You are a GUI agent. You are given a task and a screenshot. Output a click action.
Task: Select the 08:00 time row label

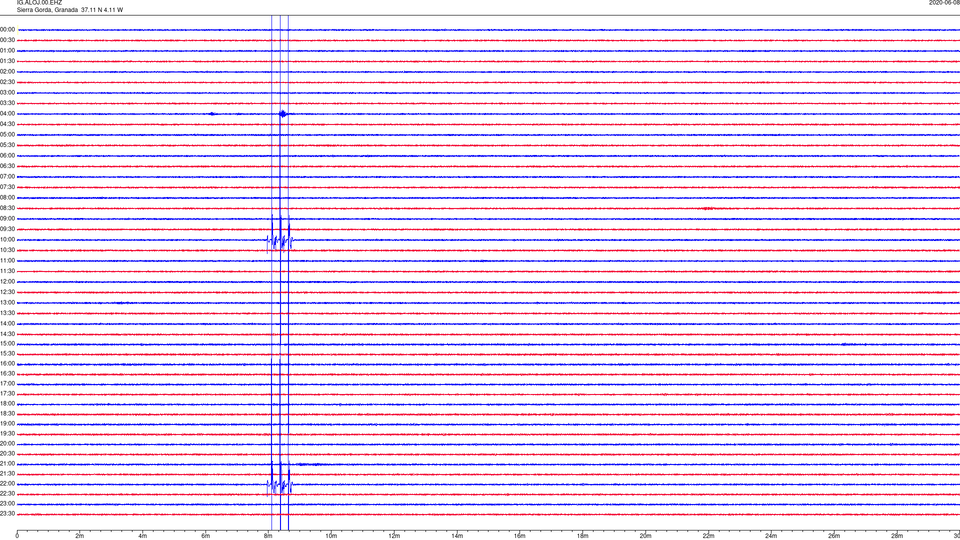[7, 197]
